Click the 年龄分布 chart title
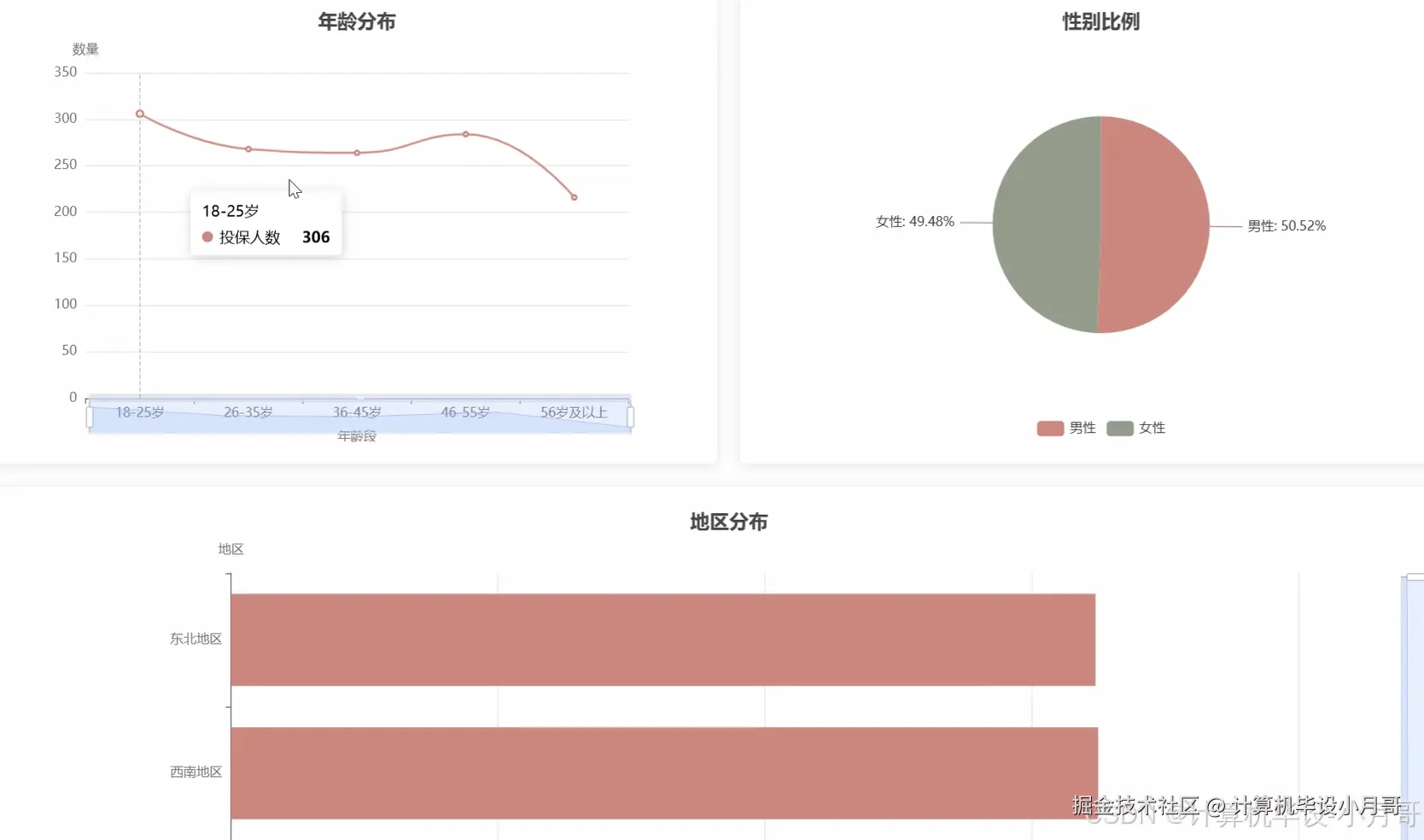 (358, 21)
